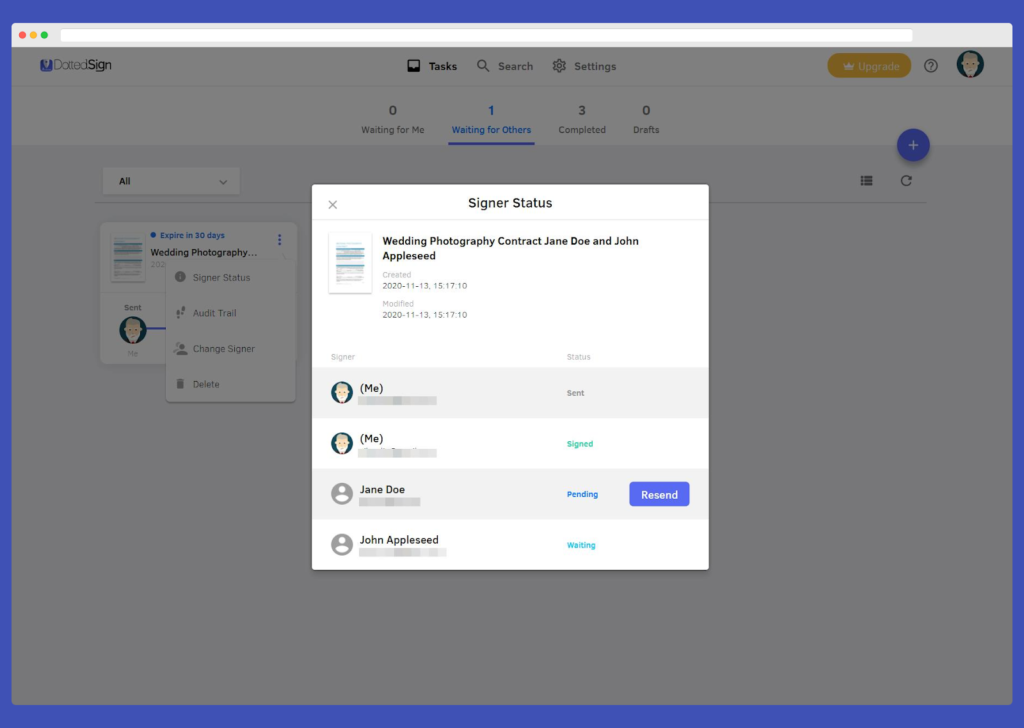1024x728 pixels.
Task: Choose Signer Status from the context menu
Action: click(181, 277)
